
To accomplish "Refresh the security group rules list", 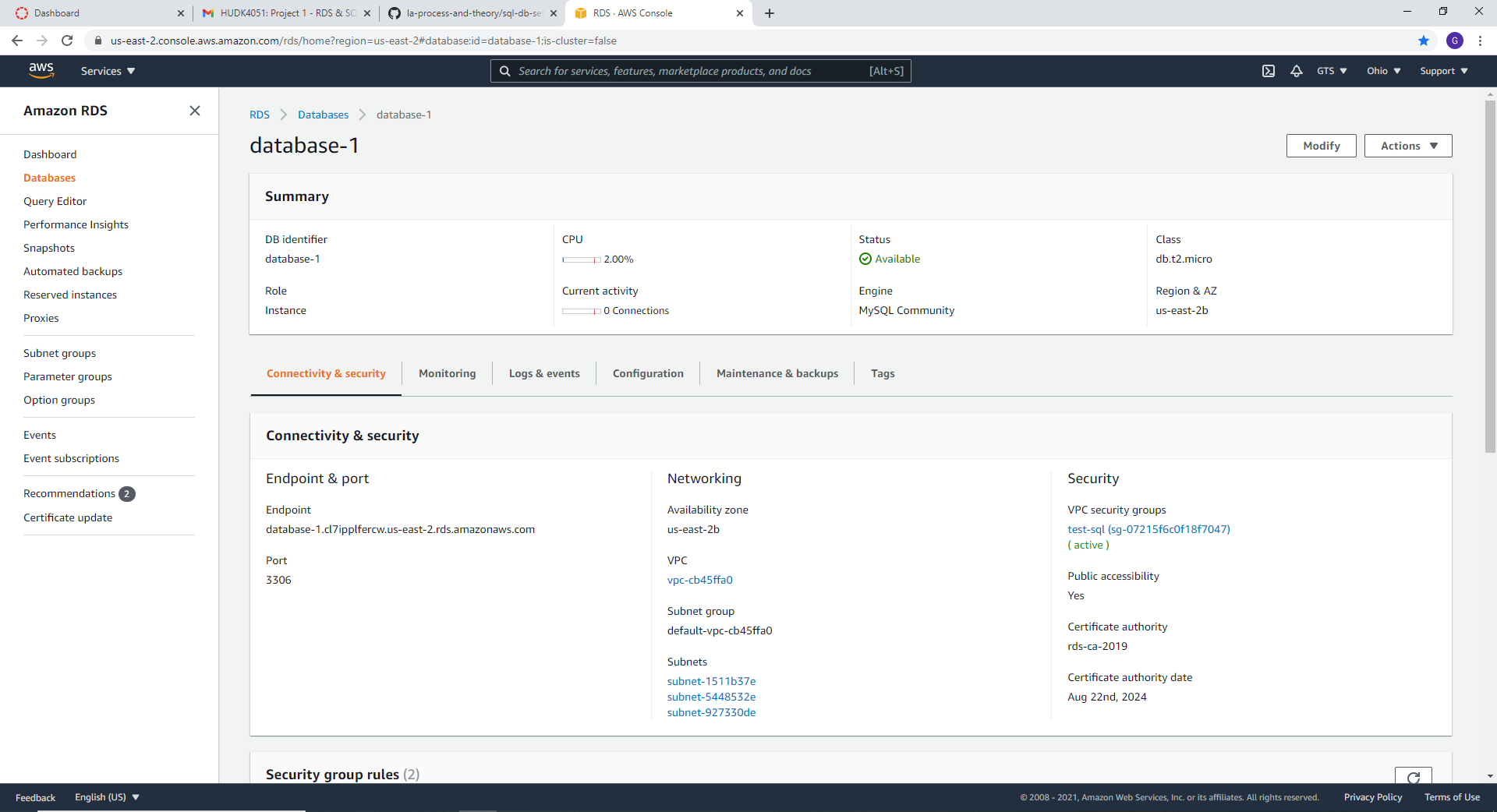I will 1414,776.
